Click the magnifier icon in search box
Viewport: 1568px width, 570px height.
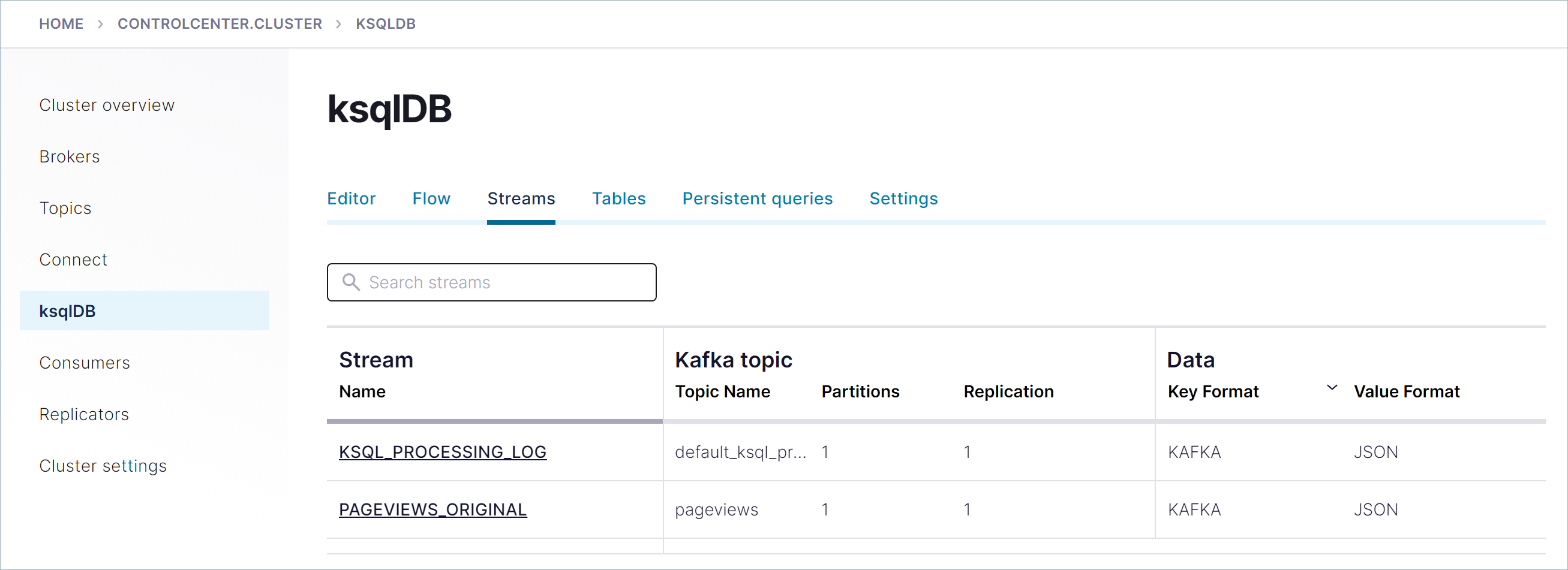click(350, 282)
